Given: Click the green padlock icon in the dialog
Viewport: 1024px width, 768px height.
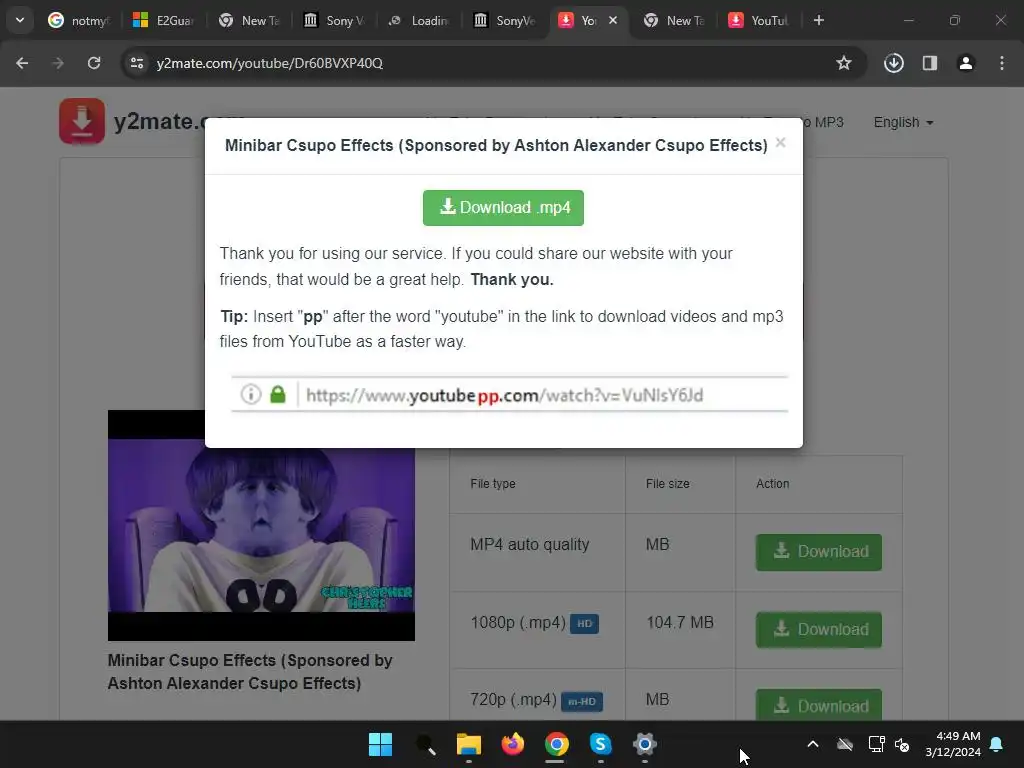Looking at the screenshot, I should click(278, 394).
